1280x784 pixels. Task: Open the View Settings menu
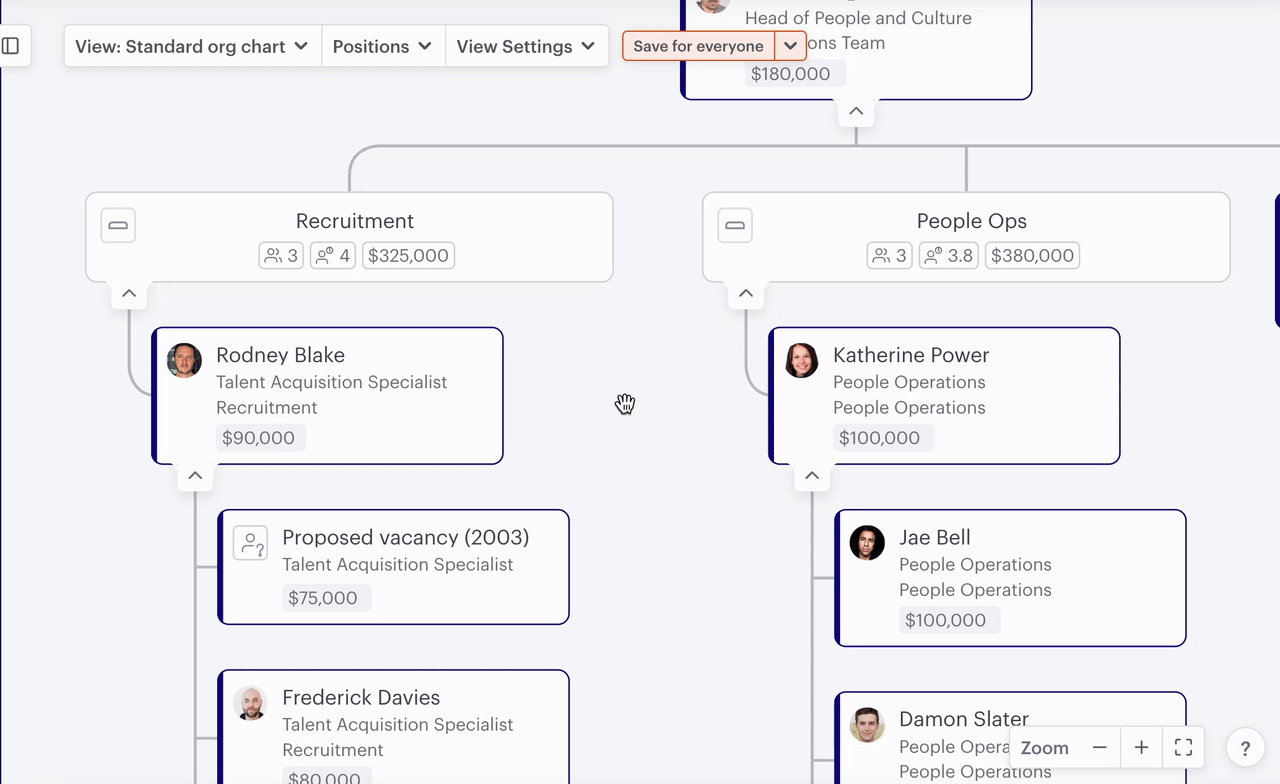tap(525, 46)
